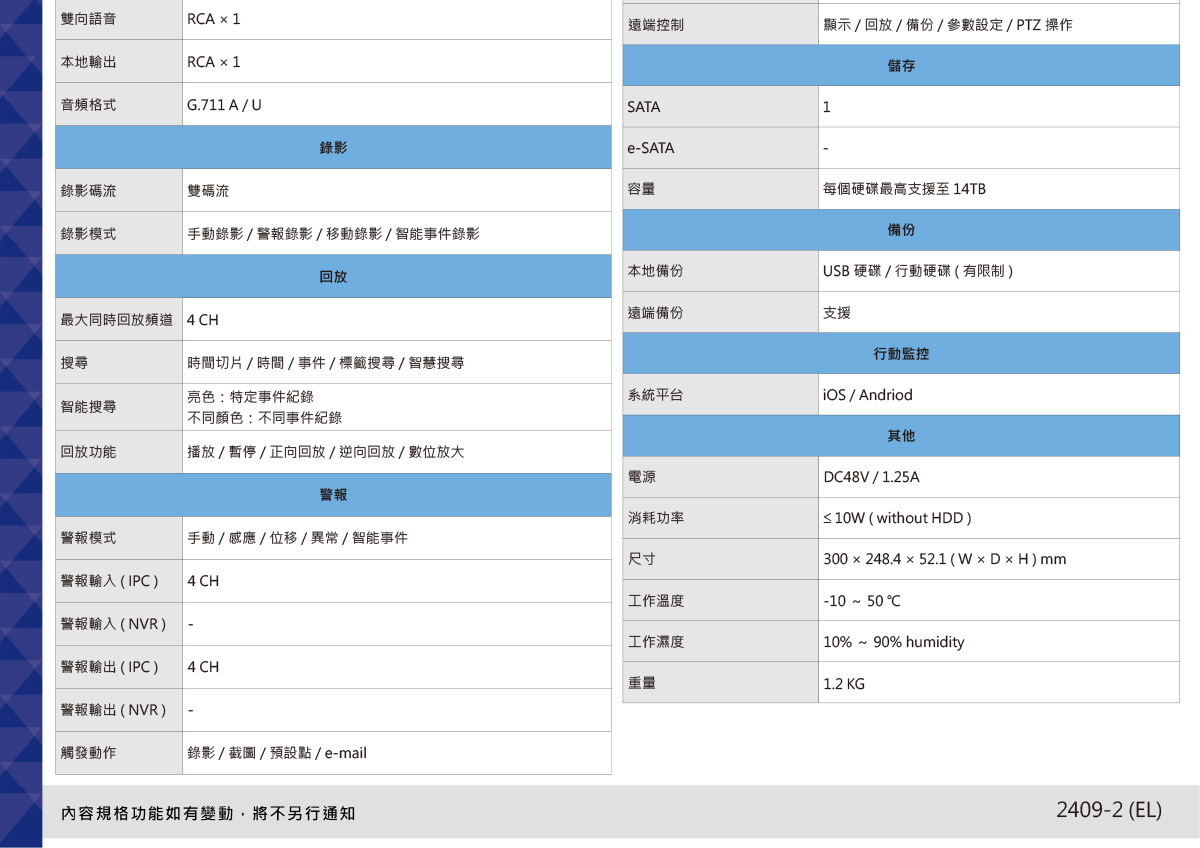Select the 手動 / 感應 / 位移 alarm text
The height and width of the screenshot is (848, 1200).
[298, 538]
